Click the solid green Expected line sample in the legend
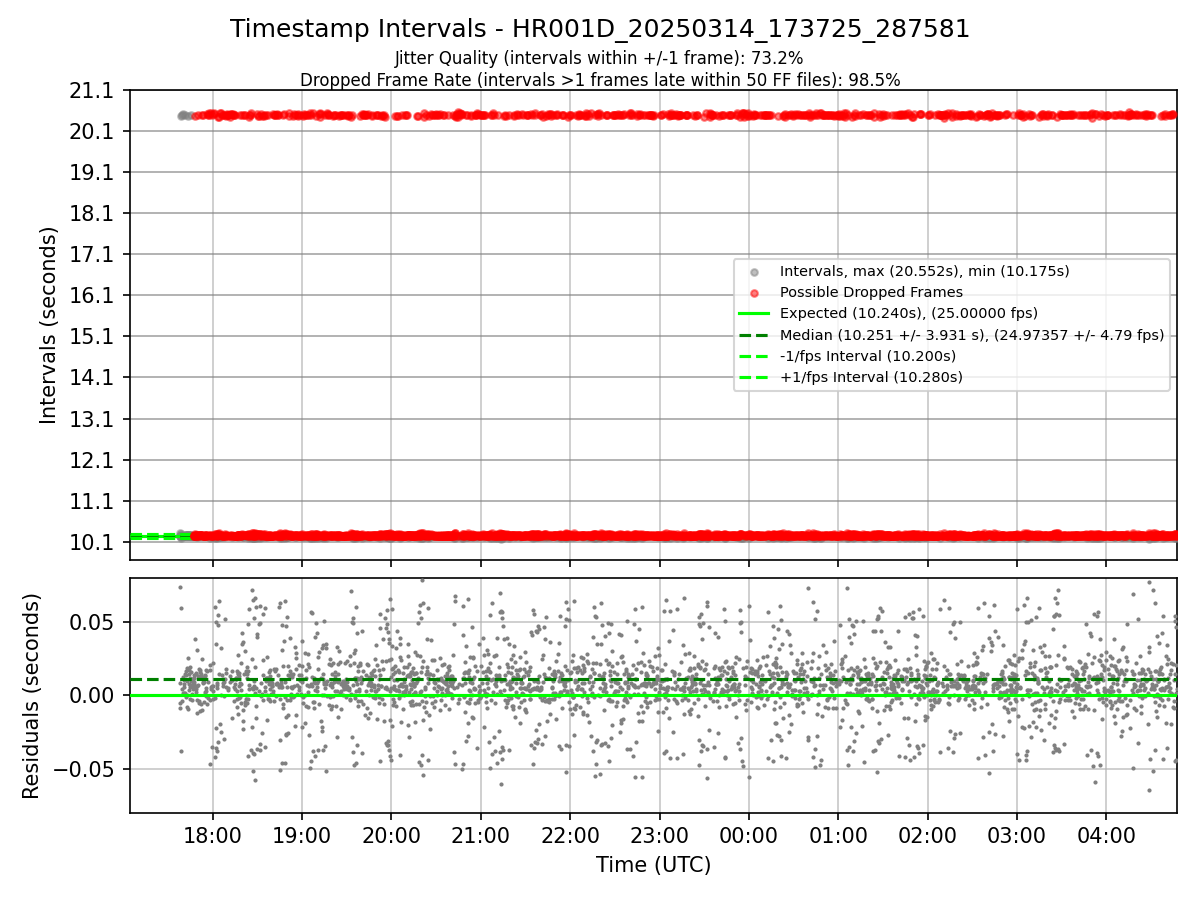1200x900 pixels. (754, 314)
